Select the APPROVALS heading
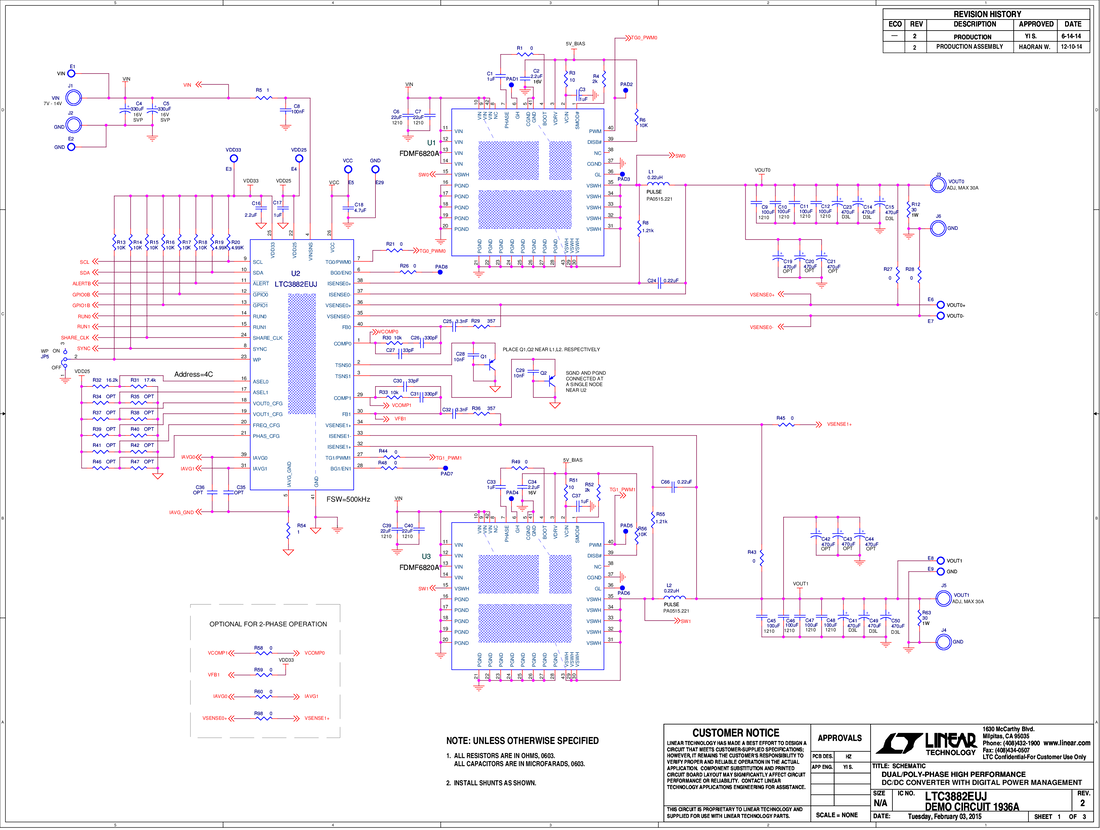 coord(840,738)
